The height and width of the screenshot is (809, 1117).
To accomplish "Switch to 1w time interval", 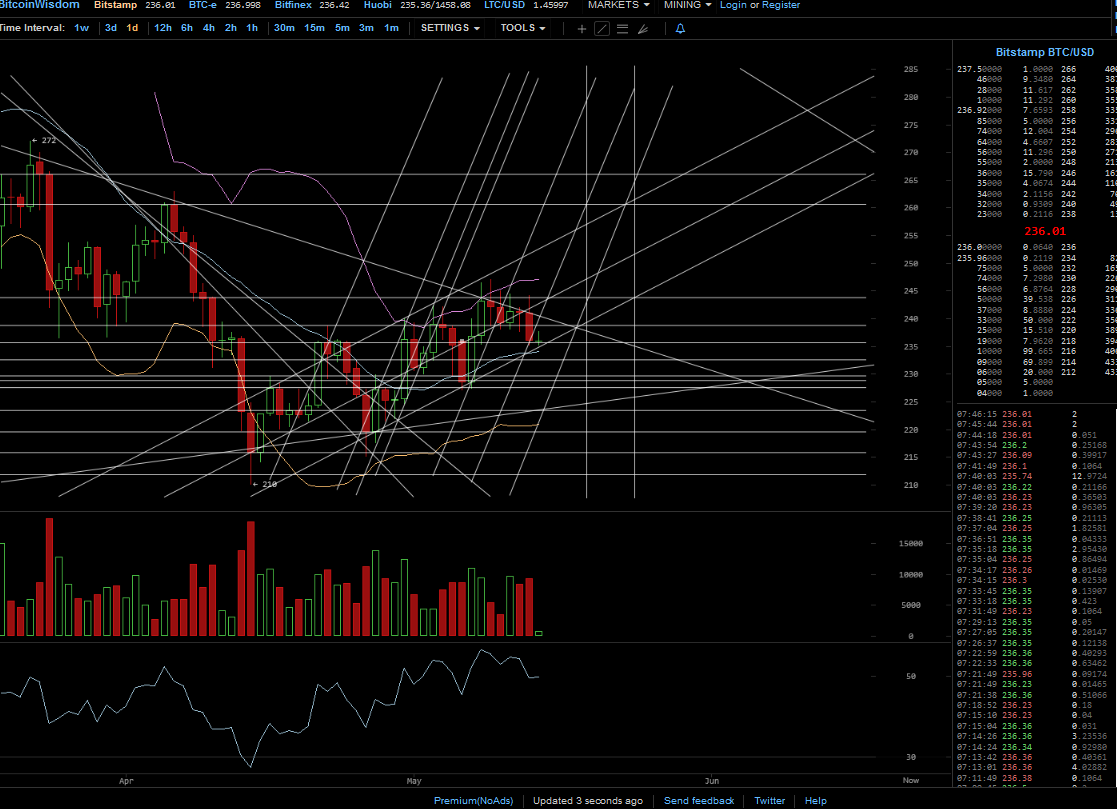I will click(81, 28).
